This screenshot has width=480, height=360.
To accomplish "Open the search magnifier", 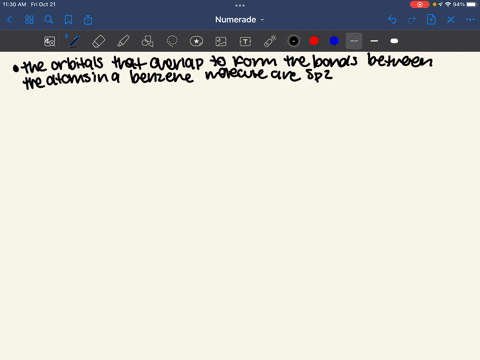I will coord(49,20).
